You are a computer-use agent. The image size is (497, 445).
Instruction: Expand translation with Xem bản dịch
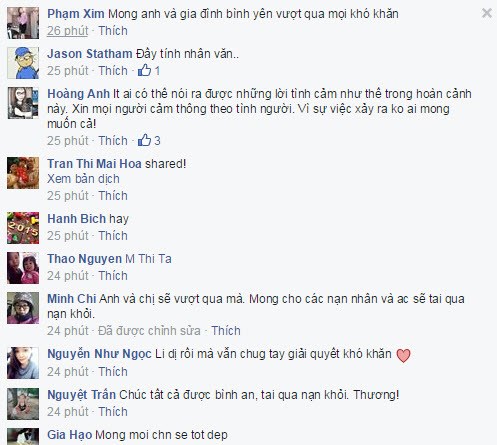(x=83, y=179)
